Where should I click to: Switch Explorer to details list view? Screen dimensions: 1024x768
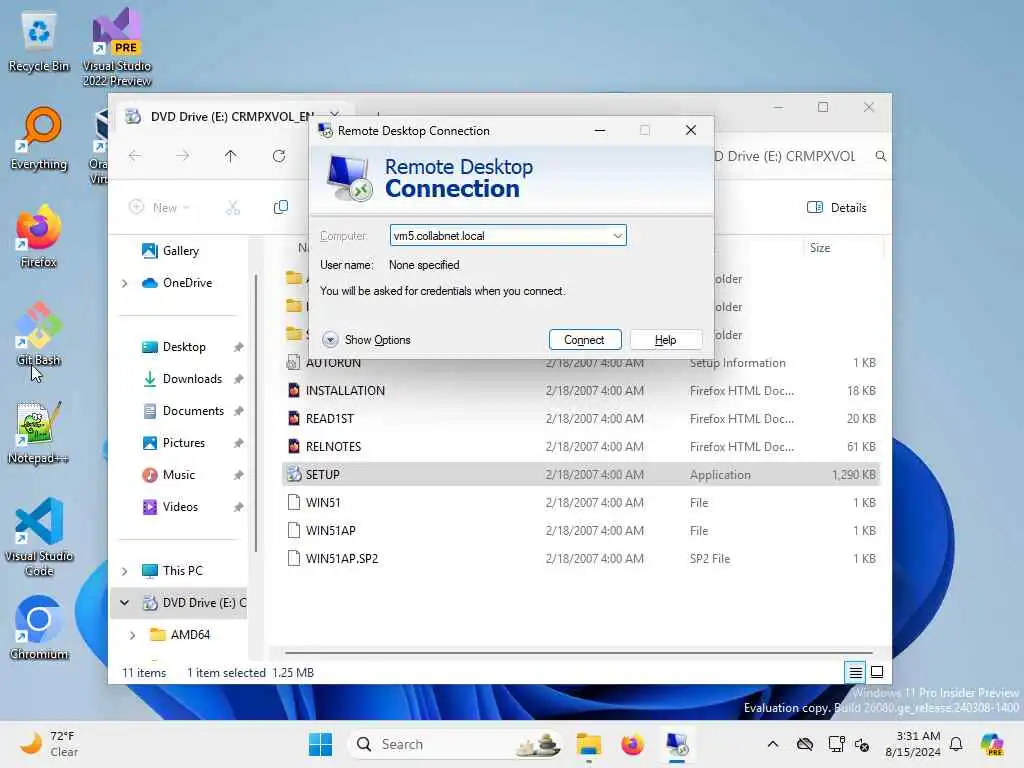tap(856, 672)
